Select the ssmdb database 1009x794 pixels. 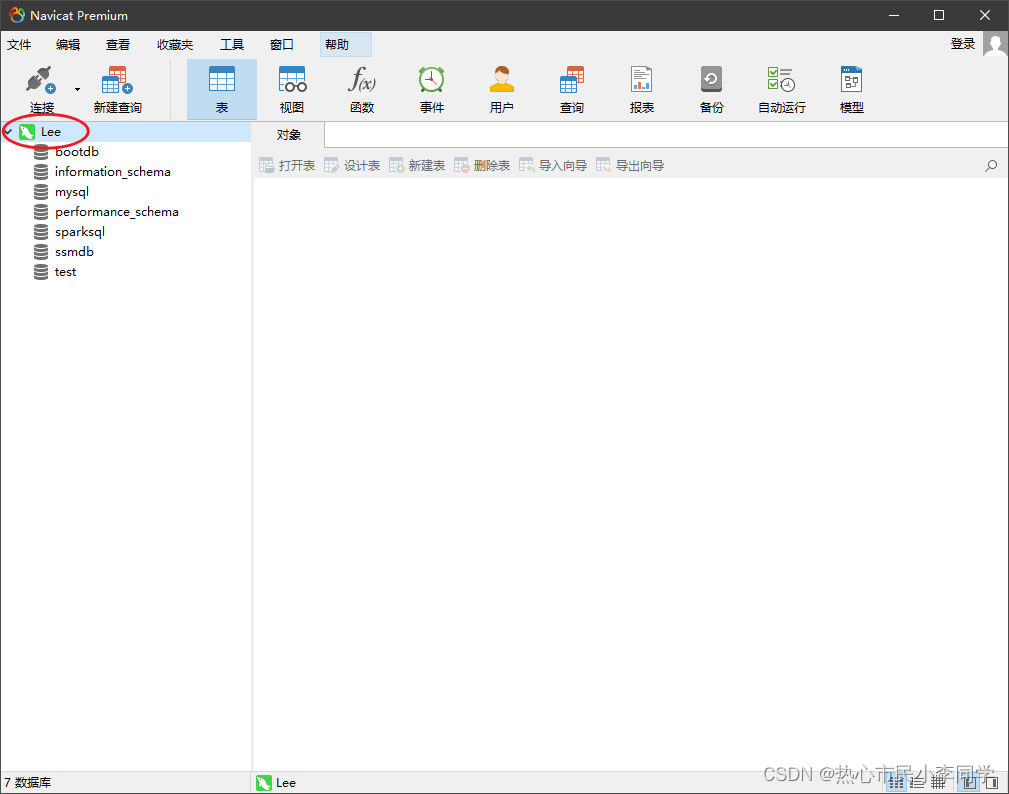(74, 252)
